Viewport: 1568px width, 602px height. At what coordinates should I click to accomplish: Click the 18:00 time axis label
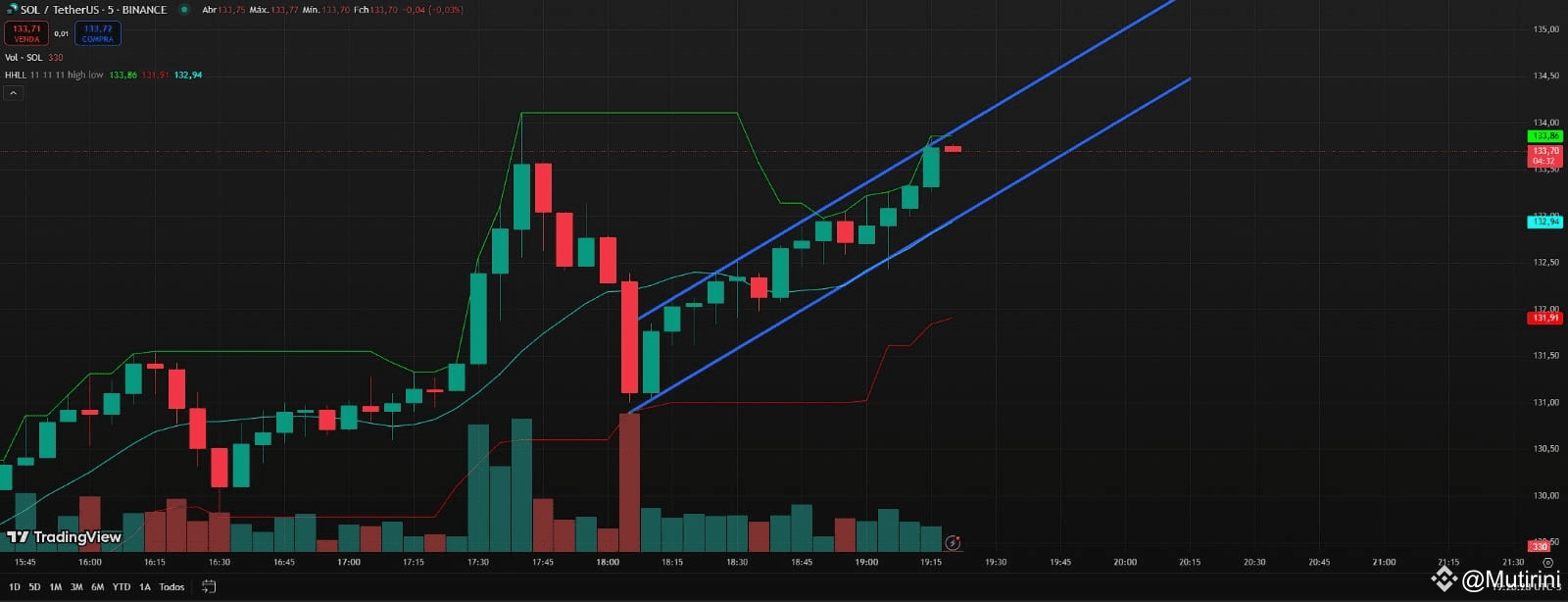click(x=608, y=562)
